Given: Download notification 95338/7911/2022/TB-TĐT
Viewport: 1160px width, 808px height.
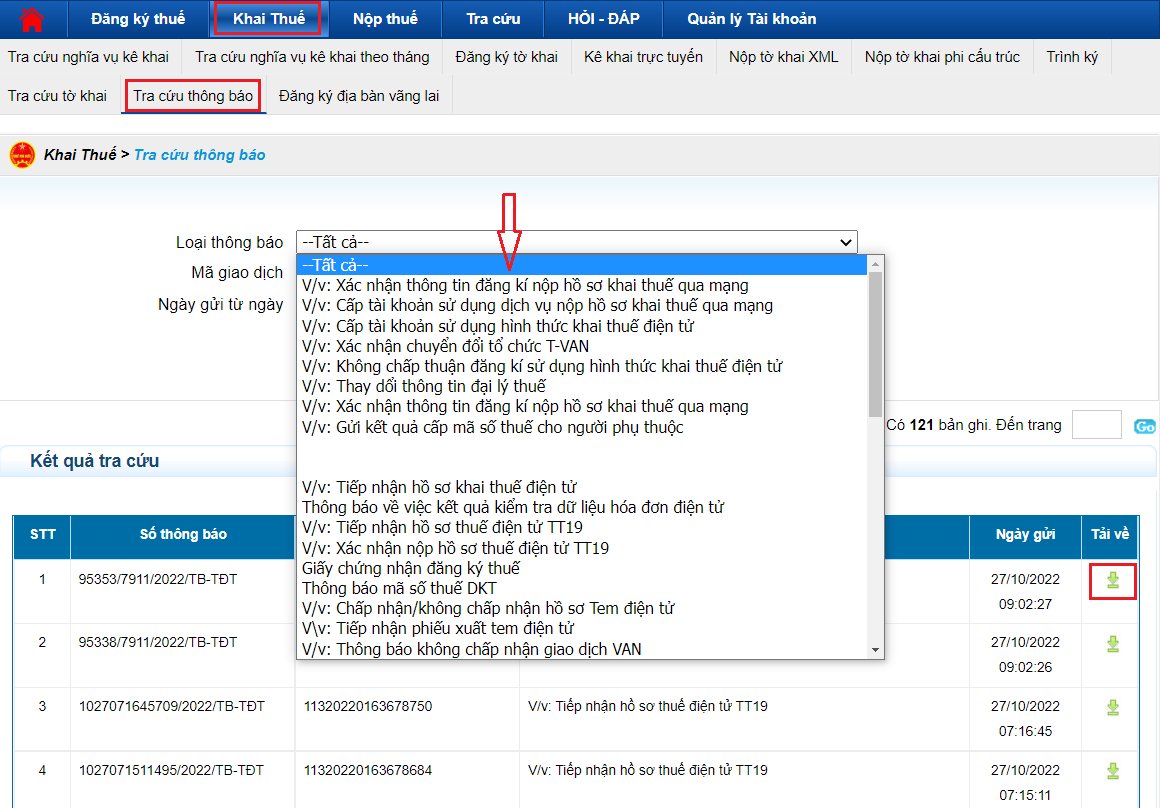Looking at the screenshot, I should coord(1113,644).
